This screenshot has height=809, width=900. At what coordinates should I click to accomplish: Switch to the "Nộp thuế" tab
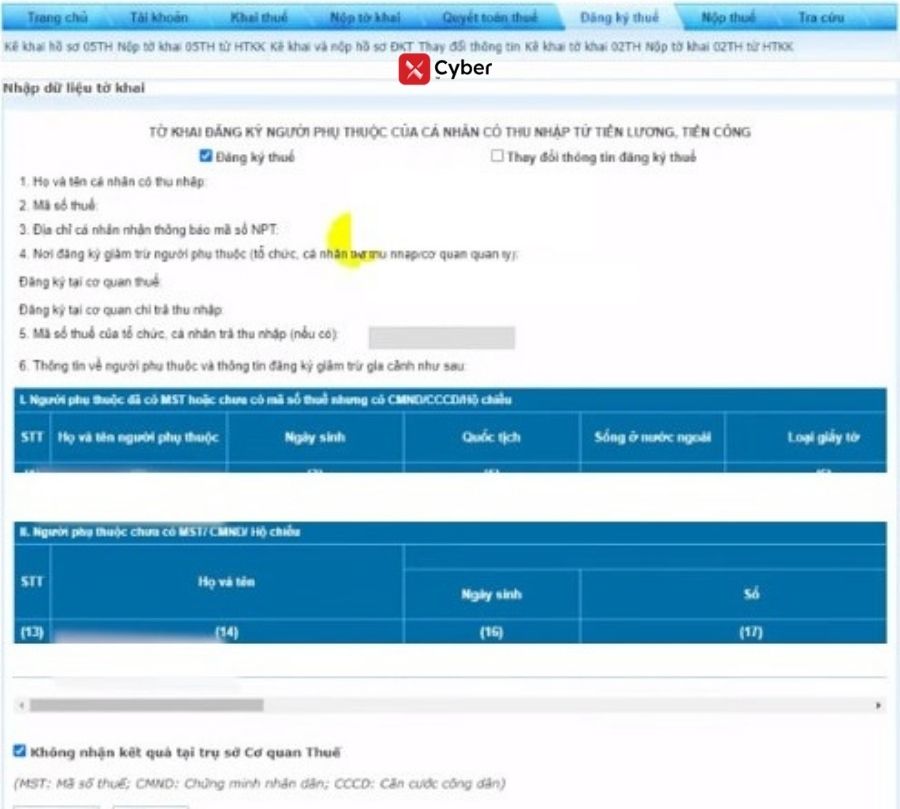point(728,18)
